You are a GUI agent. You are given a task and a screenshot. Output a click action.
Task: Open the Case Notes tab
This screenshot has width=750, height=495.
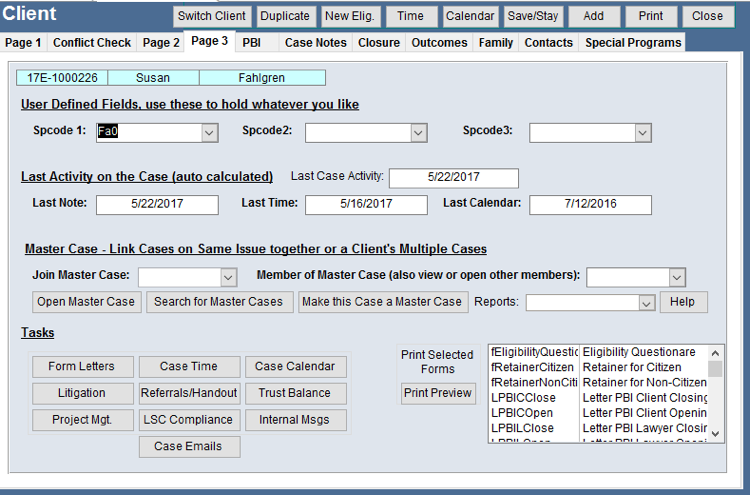(315, 43)
